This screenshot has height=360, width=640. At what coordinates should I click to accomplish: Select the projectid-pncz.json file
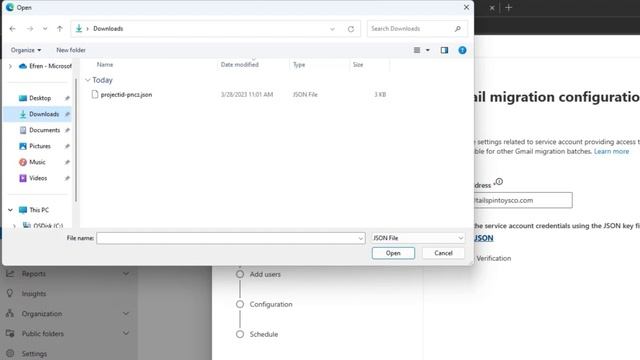pos(126,94)
